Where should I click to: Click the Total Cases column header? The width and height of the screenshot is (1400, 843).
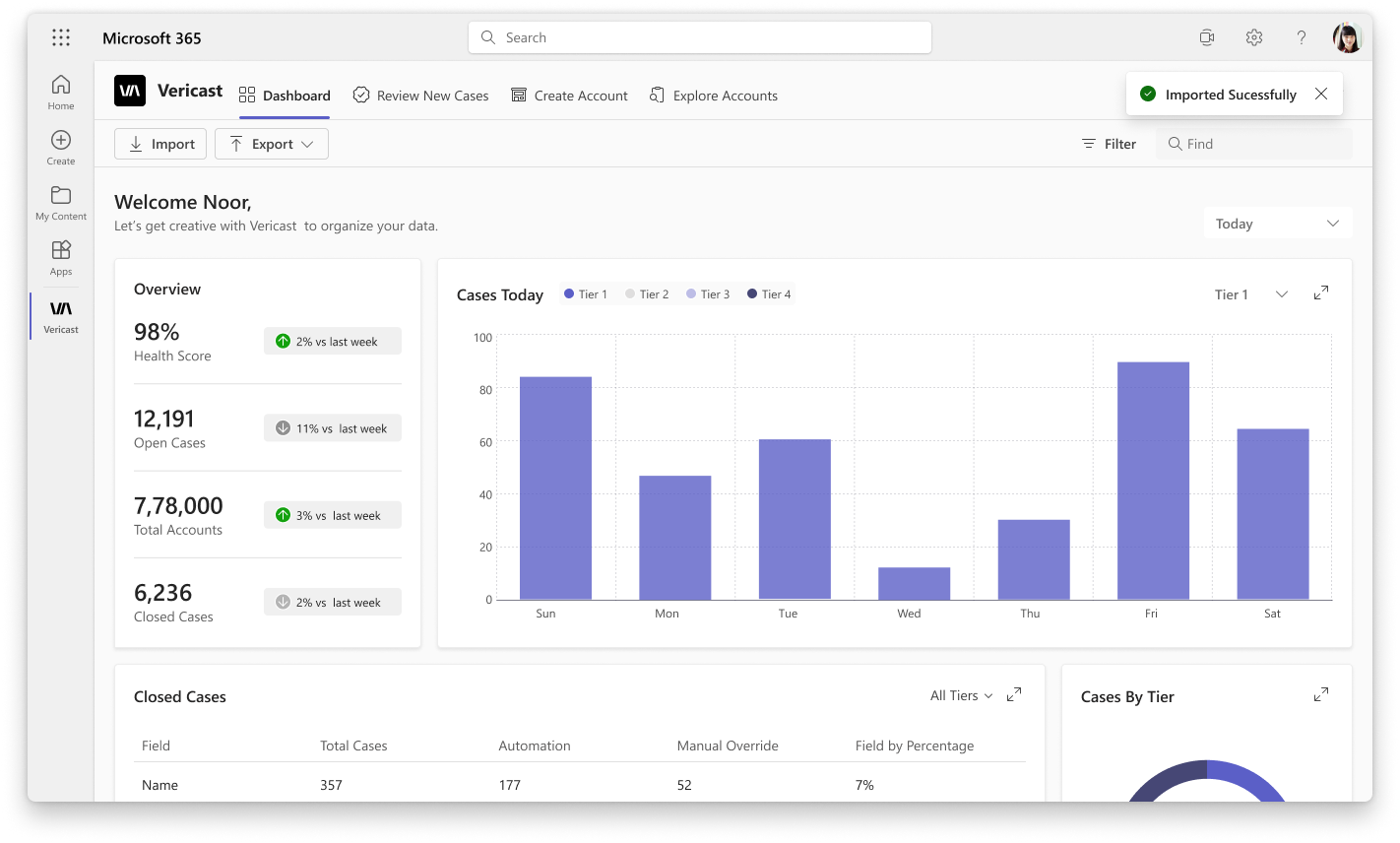click(x=353, y=746)
